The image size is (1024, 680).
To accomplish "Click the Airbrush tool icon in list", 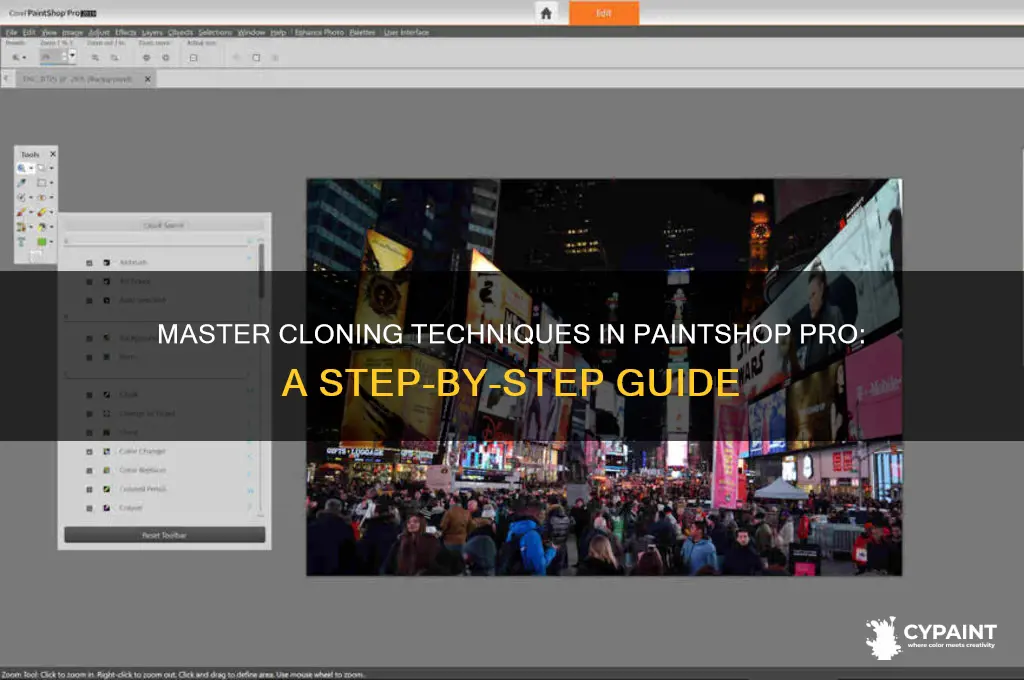I will 106,263.
